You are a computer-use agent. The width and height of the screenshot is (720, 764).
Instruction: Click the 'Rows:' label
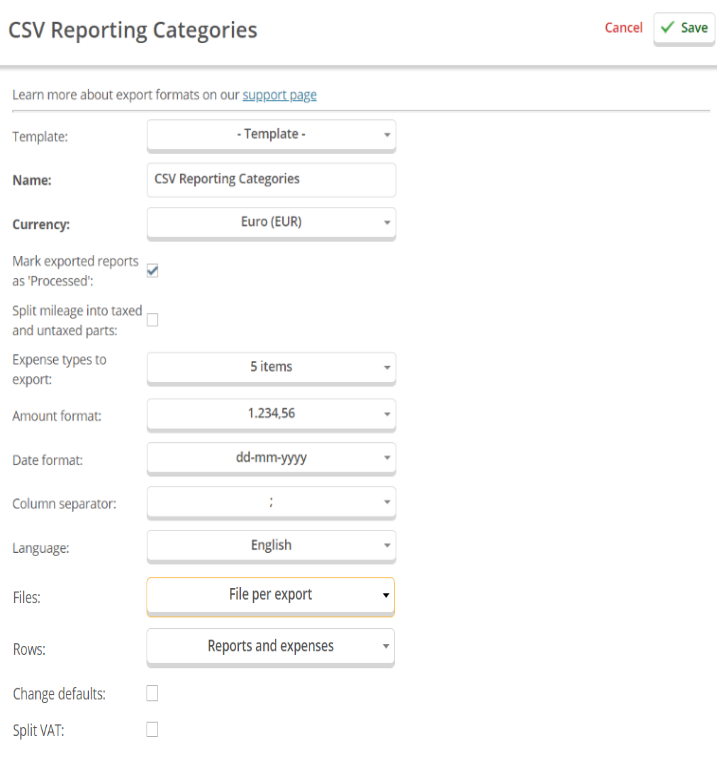coord(29,649)
